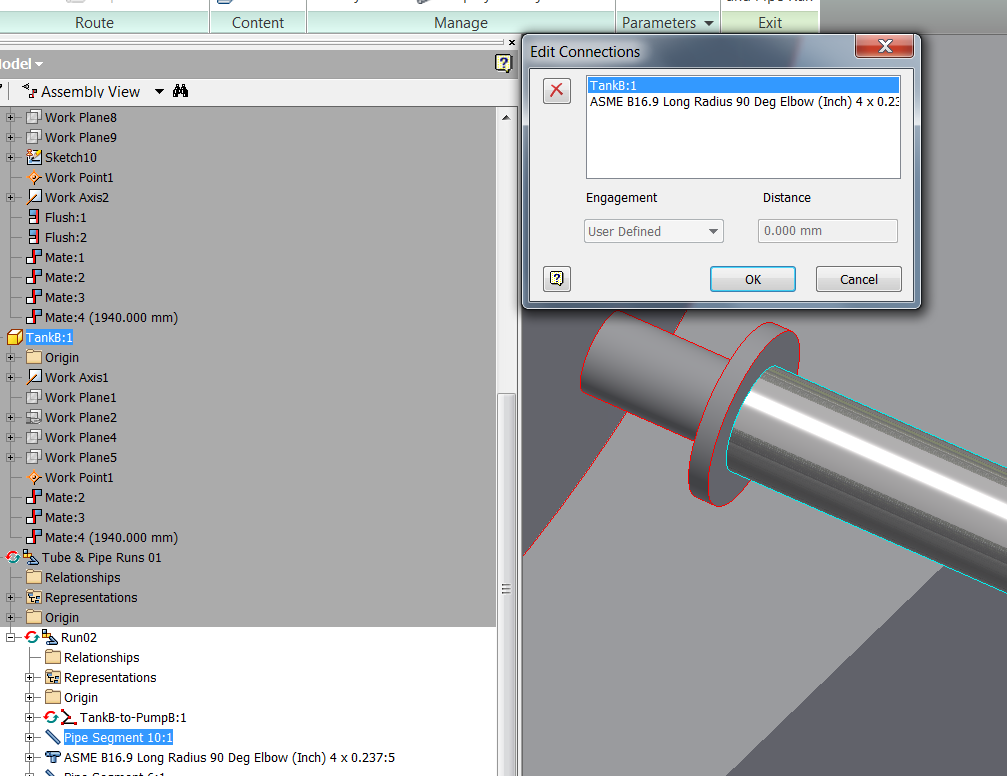Click the yellow question-mark help icon below ribbon
The width and height of the screenshot is (1007, 776).
point(502,64)
